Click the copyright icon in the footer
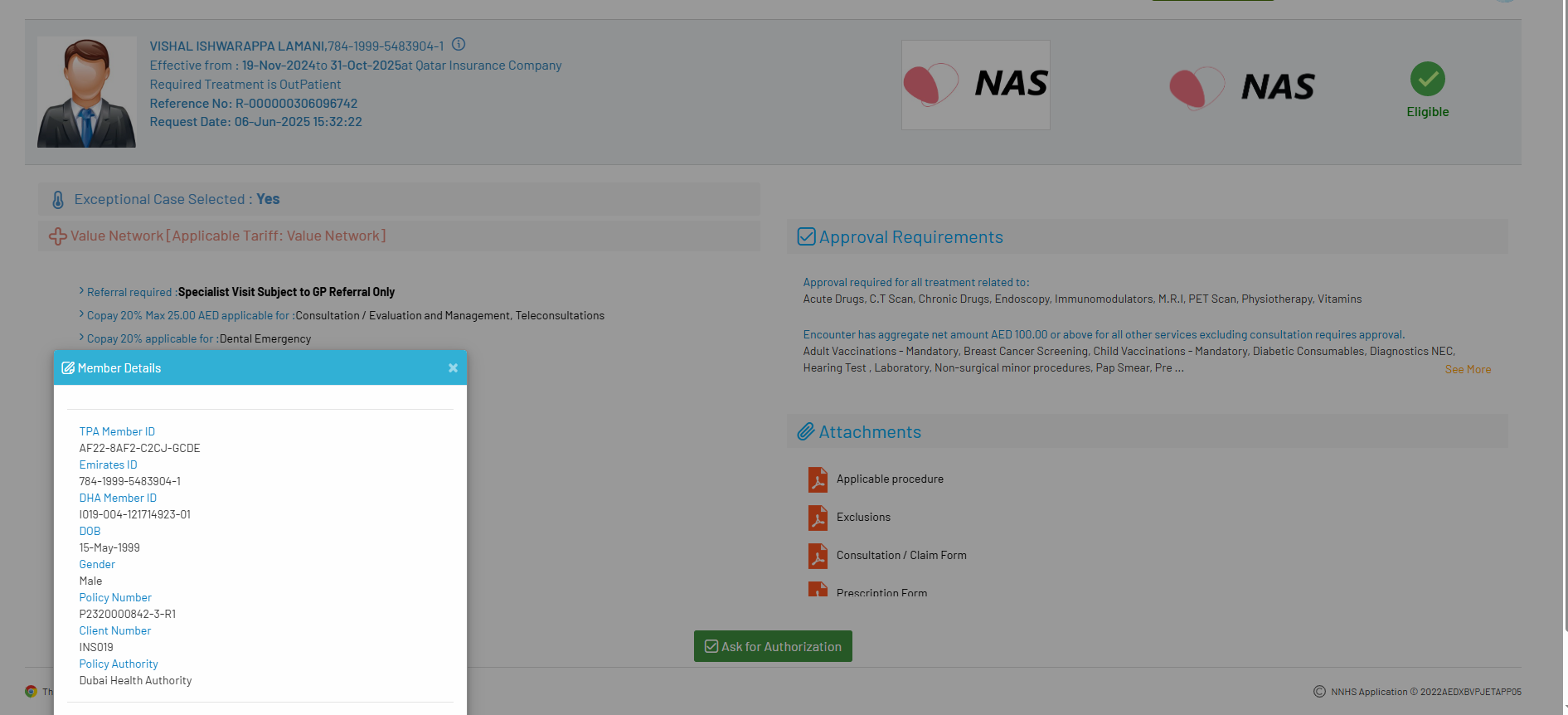 [x=1319, y=692]
